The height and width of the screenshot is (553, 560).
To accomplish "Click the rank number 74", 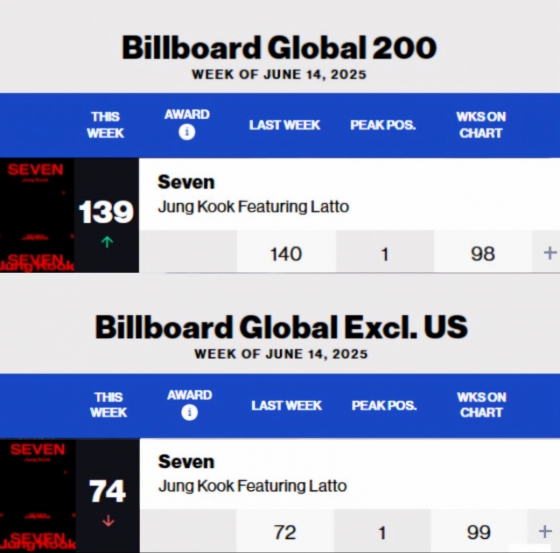I will [107, 491].
